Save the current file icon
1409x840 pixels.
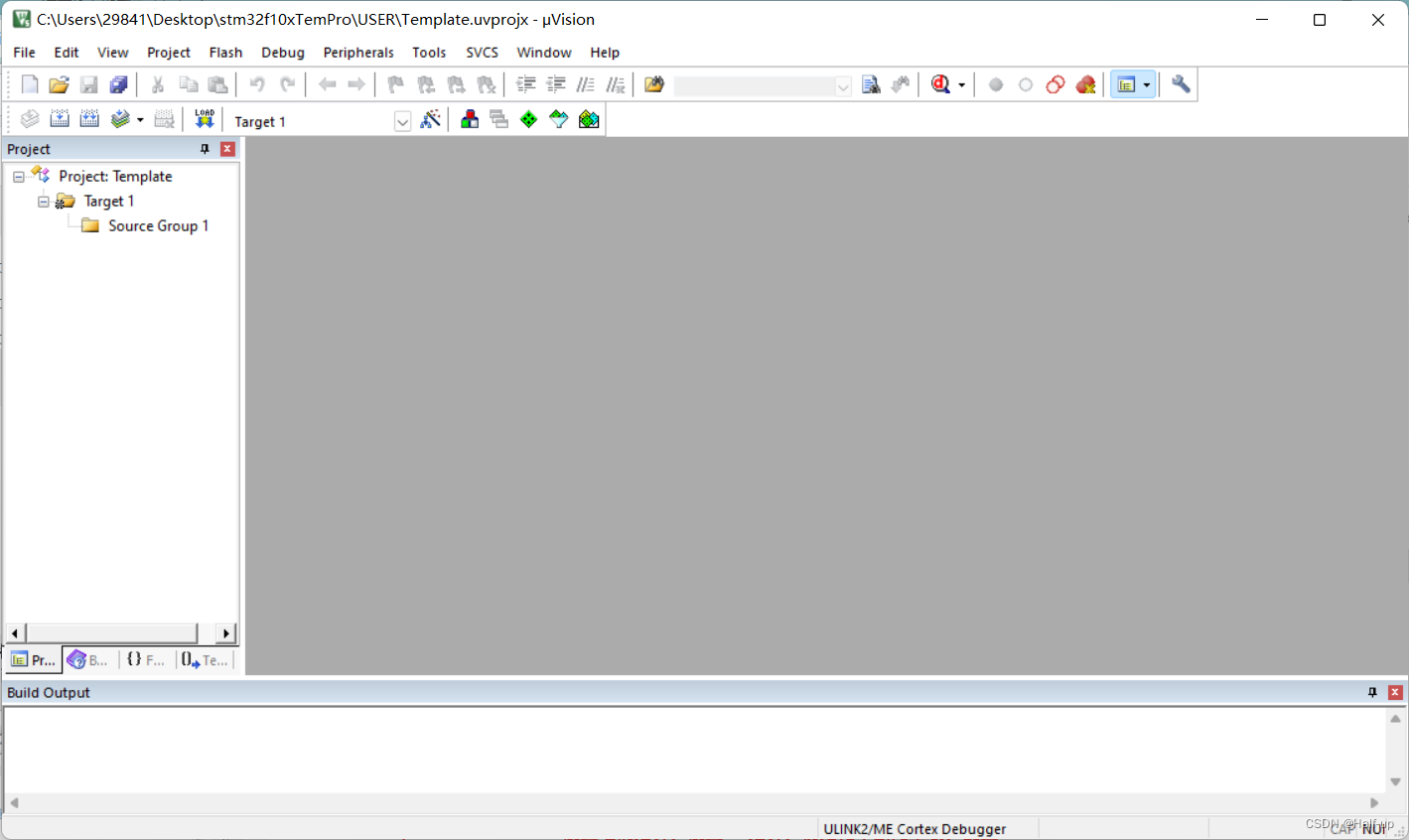click(x=88, y=84)
